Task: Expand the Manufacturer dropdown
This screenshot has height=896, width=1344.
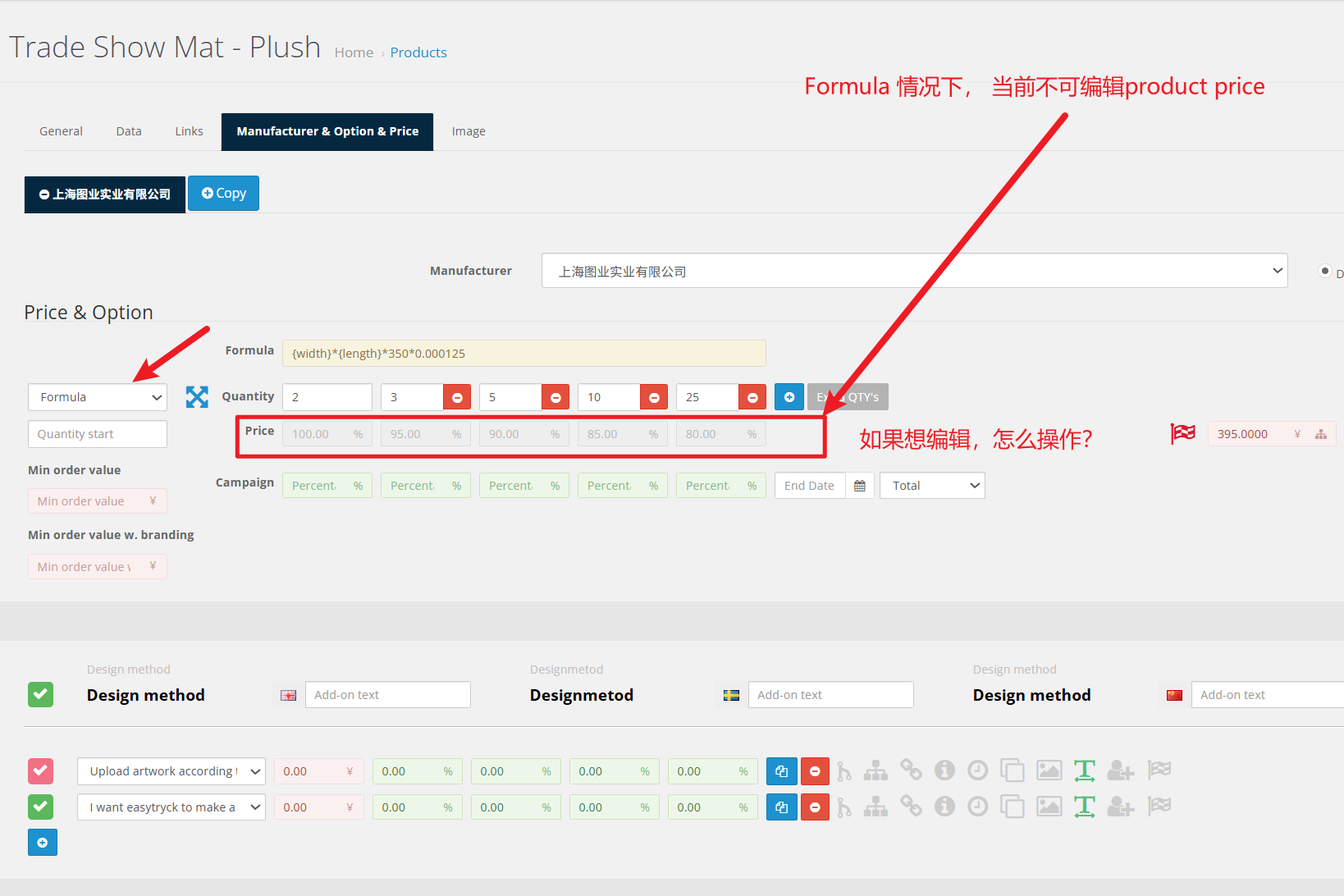Action: [x=914, y=271]
